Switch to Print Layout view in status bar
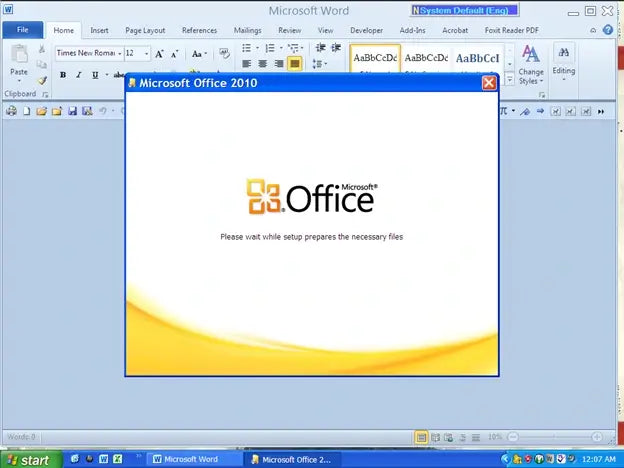Viewport: 624px width, 468px height. pyautogui.click(x=421, y=438)
